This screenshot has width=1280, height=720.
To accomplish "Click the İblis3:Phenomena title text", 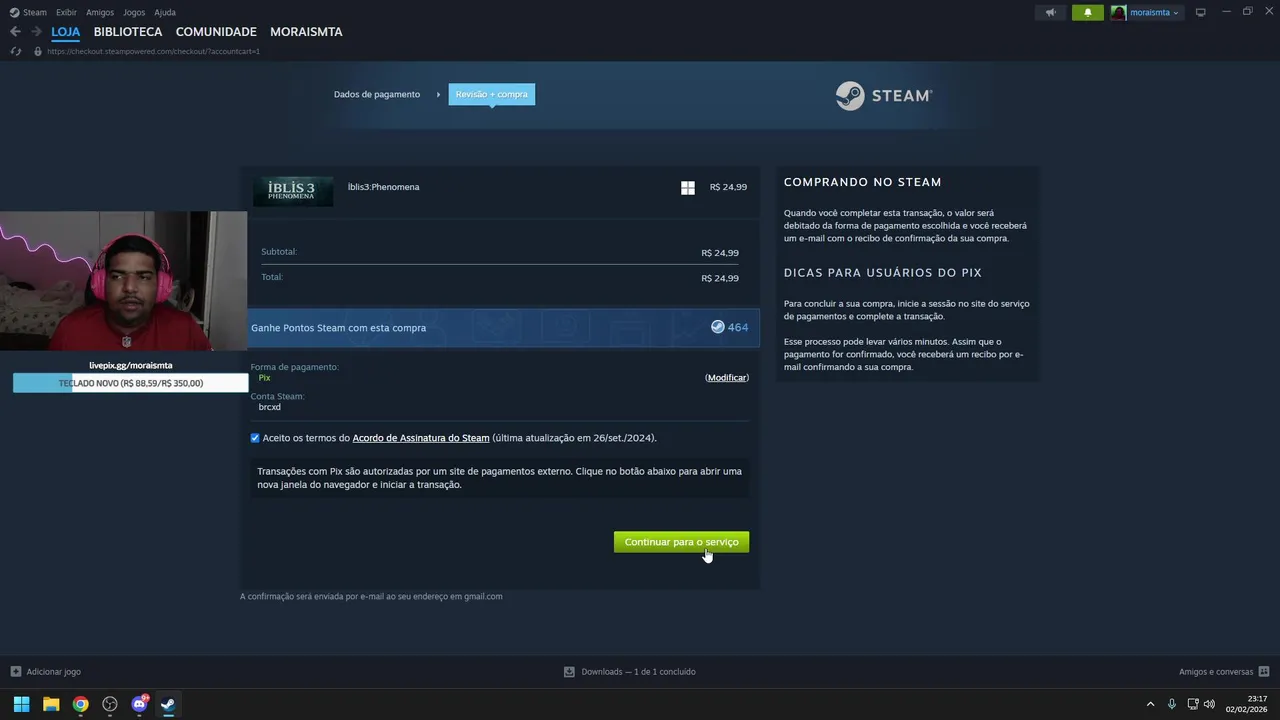I will (383, 187).
